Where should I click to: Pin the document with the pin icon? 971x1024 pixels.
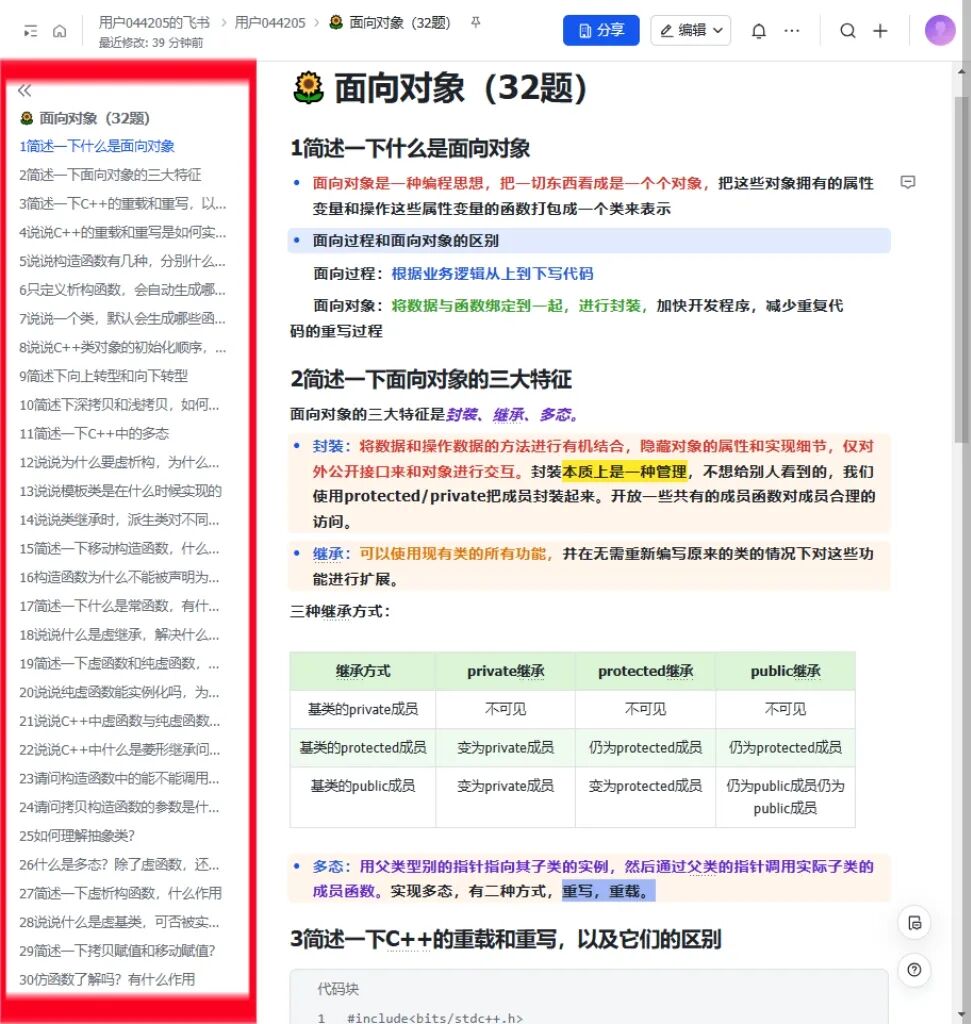(475, 23)
